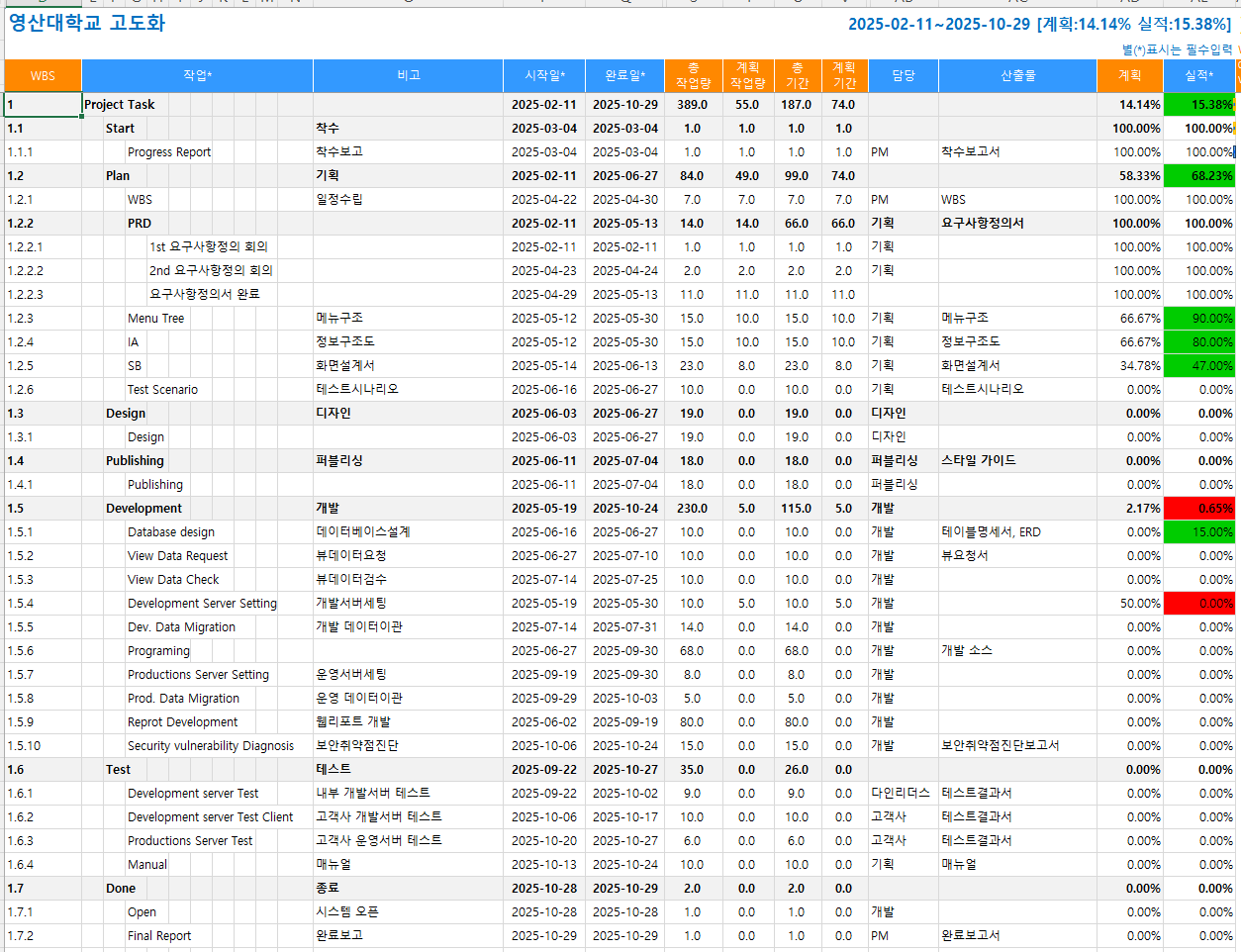Screen dimensions: 1241x952
Task: Click the 담당 column header
Action: [x=903, y=75]
